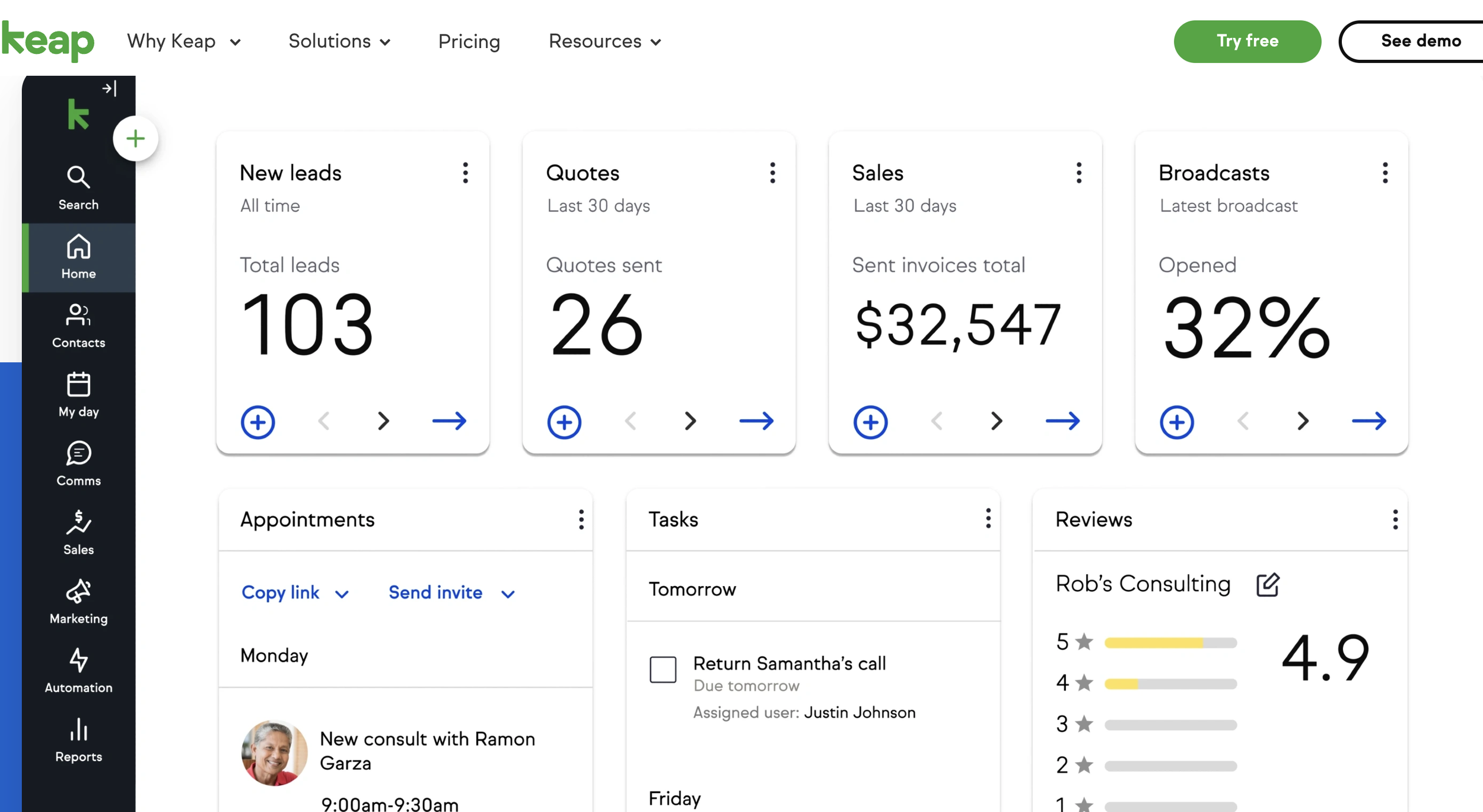The width and height of the screenshot is (1483, 812).
Task: Click the 5 star rating bar
Action: (x=1170, y=642)
